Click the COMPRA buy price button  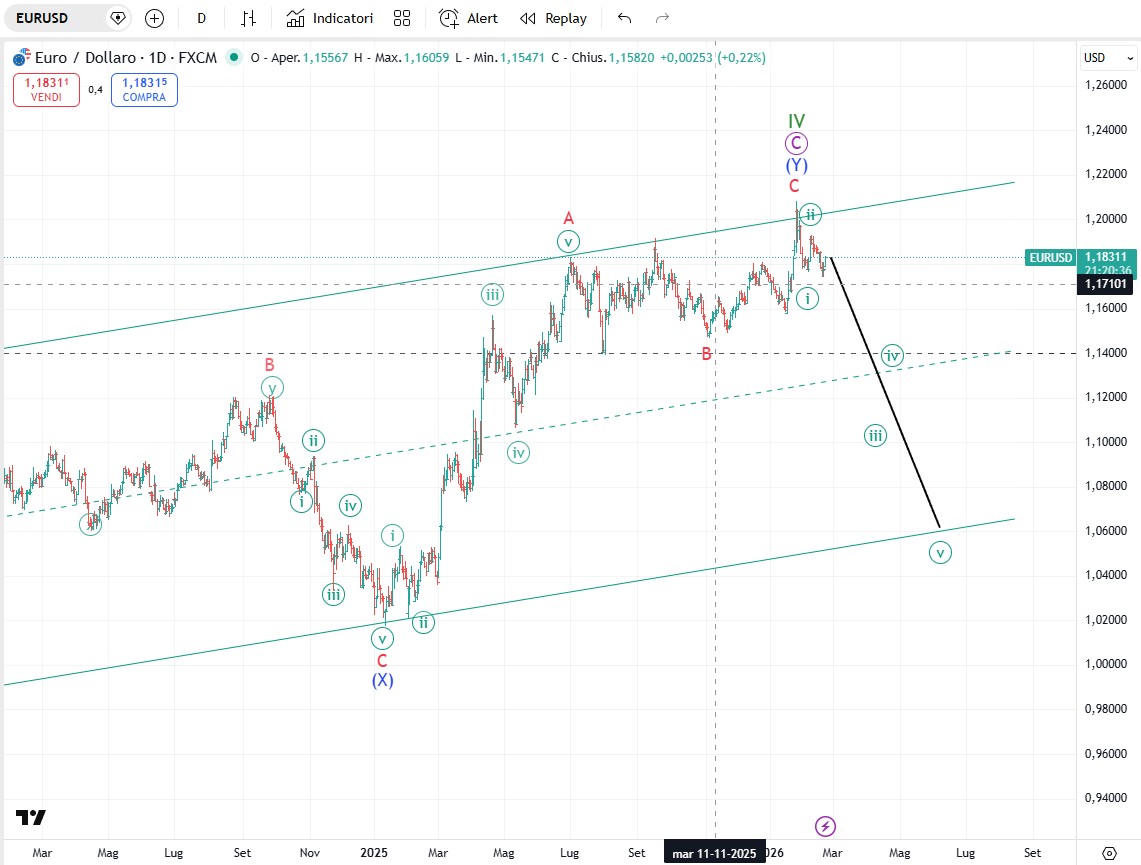click(x=144, y=89)
